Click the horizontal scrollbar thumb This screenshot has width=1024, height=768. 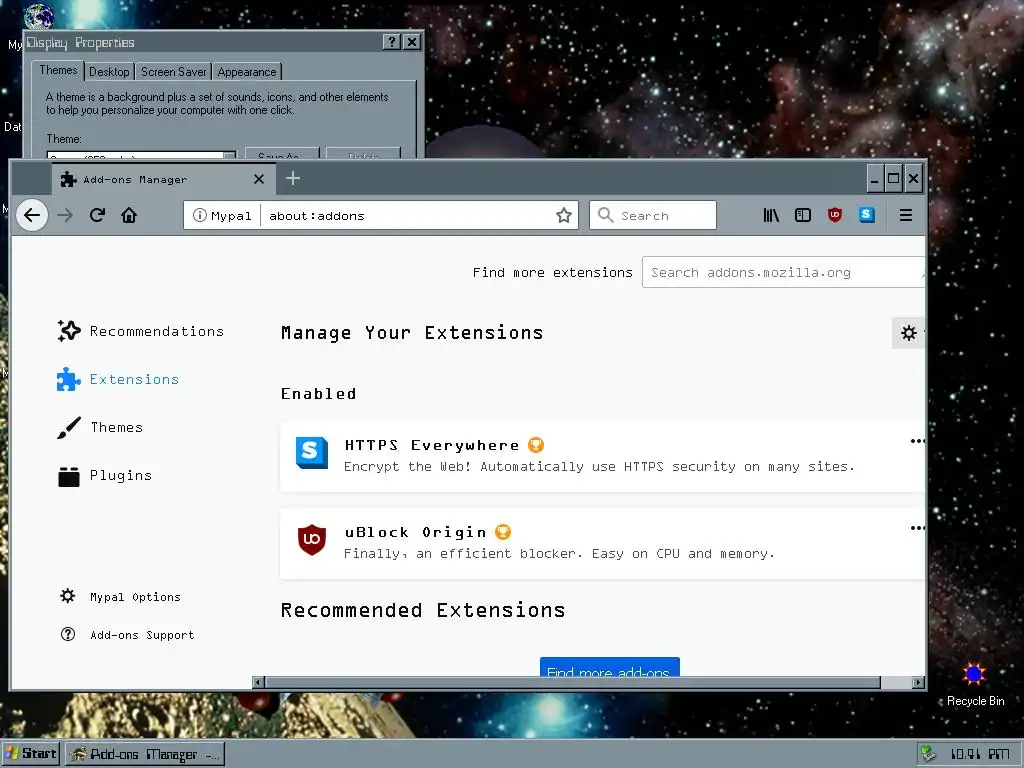point(573,682)
